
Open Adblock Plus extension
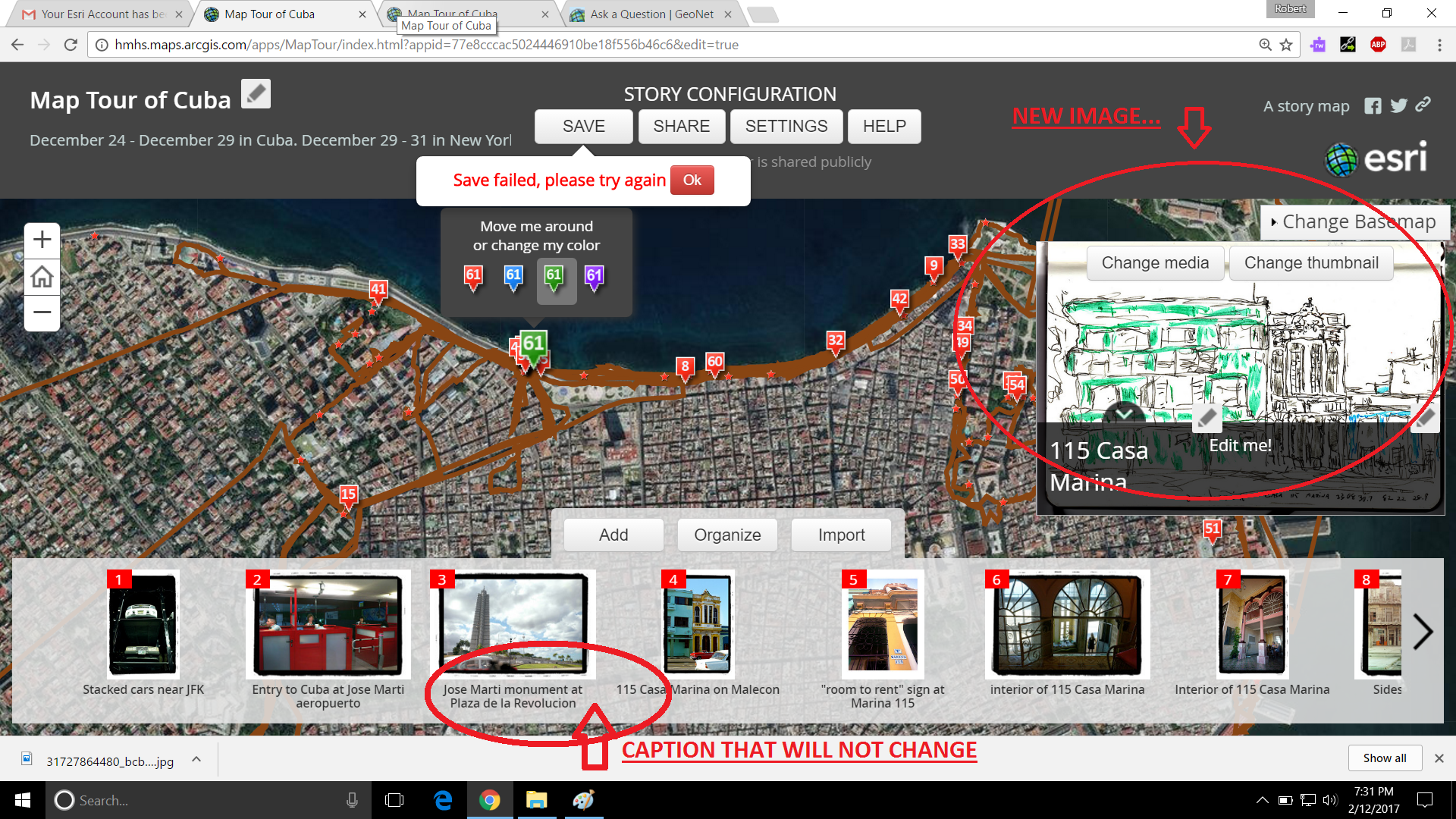(1378, 45)
